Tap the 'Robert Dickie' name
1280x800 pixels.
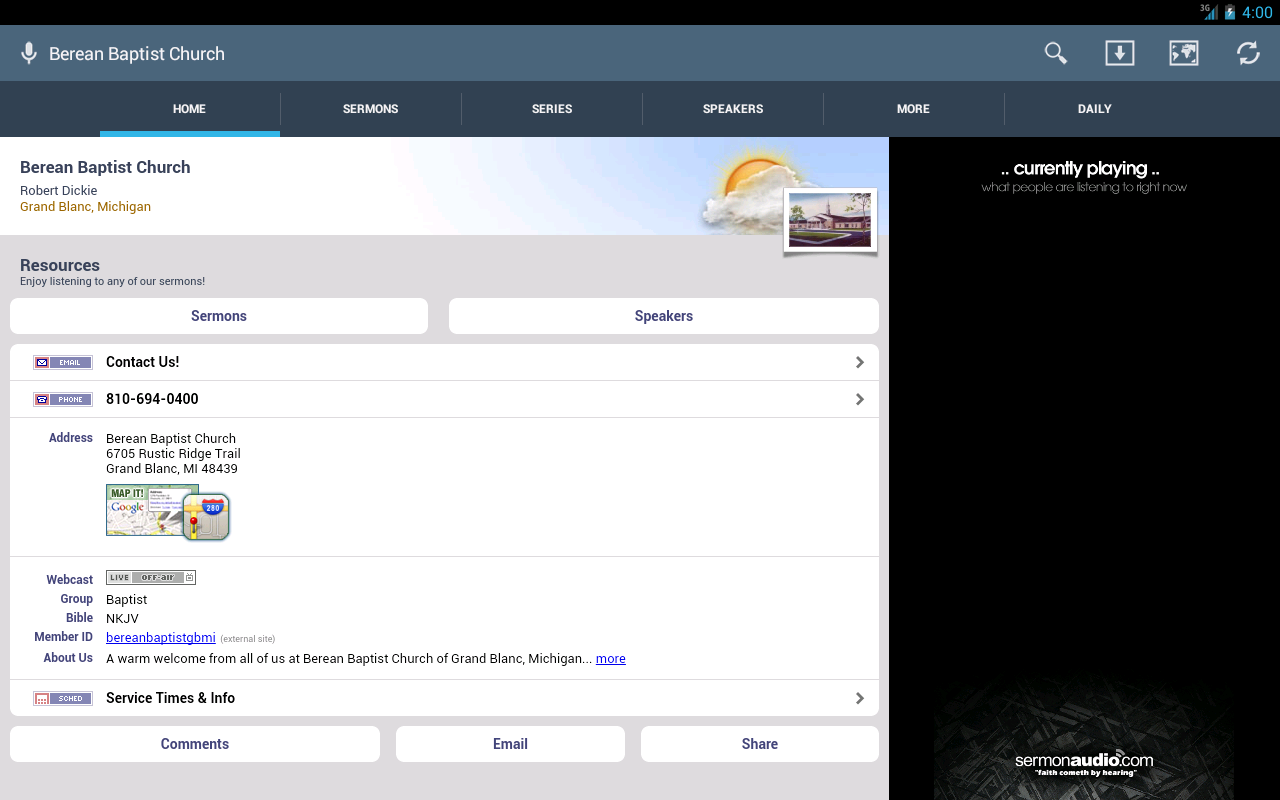pyautogui.click(x=59, y=190)
